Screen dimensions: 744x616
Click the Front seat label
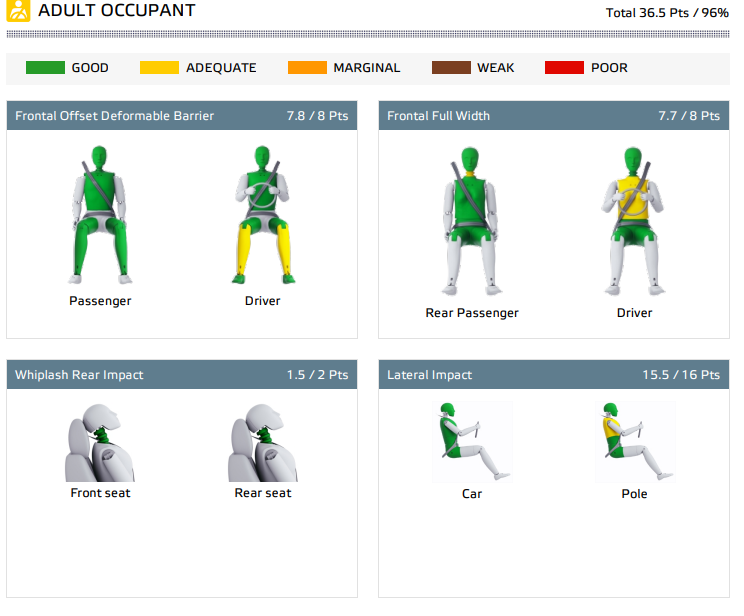click(x=100, y=493)
